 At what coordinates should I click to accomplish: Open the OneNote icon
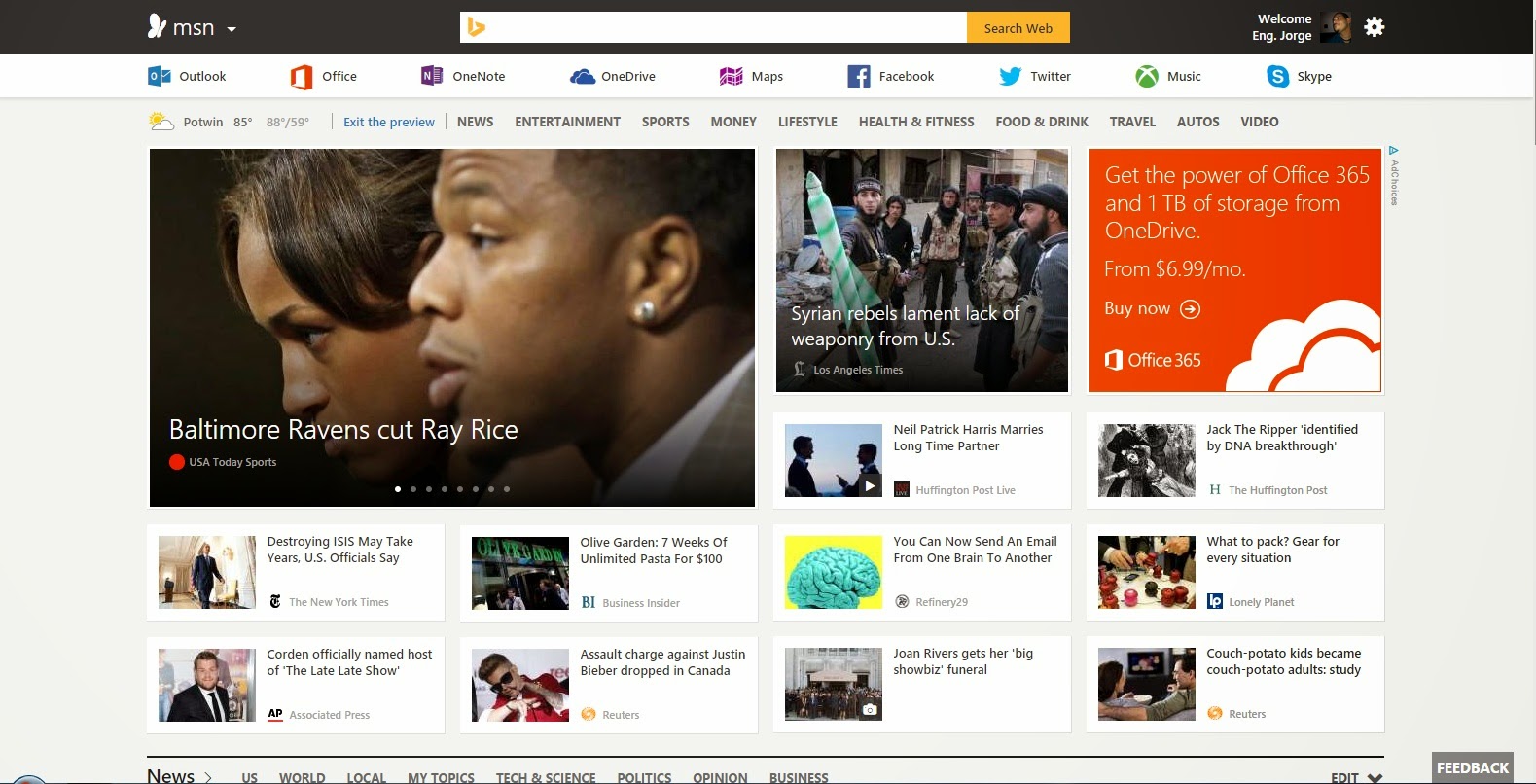pos(432,76)
